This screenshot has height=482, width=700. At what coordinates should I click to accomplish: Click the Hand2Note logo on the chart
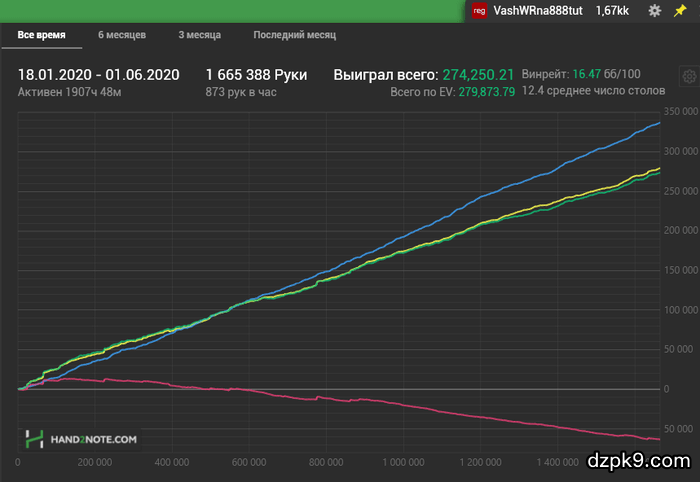(x=83, y=438)
